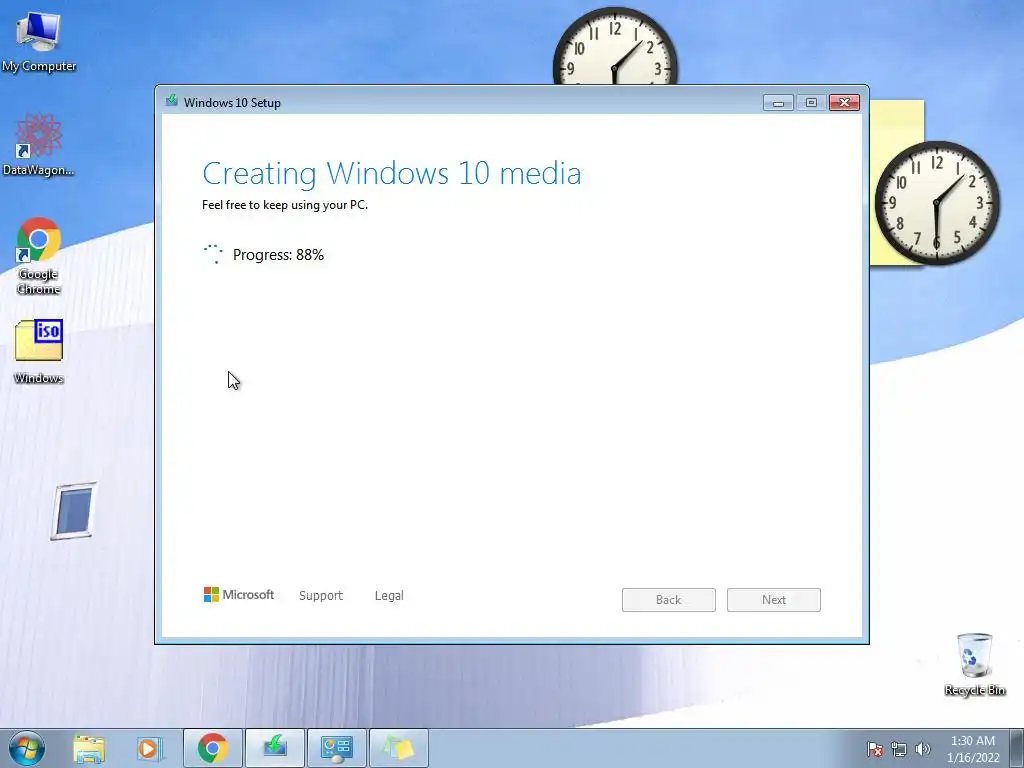Minimize the Windows 10 Setup window
Image resolution: width=1024 pixels, height=768 pixels.
click(x=778, y=103)
